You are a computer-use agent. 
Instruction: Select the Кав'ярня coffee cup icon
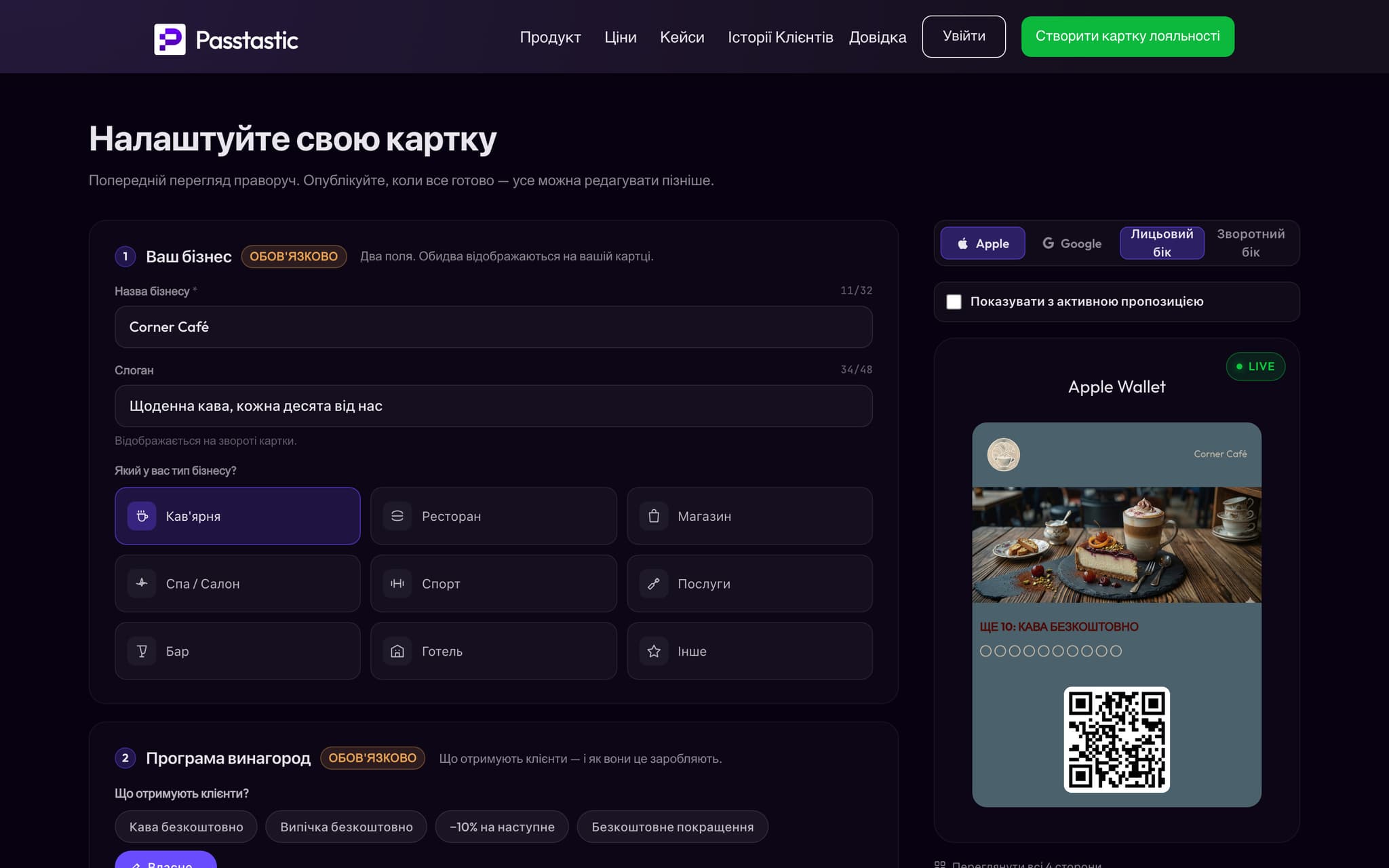click(142, 516)
